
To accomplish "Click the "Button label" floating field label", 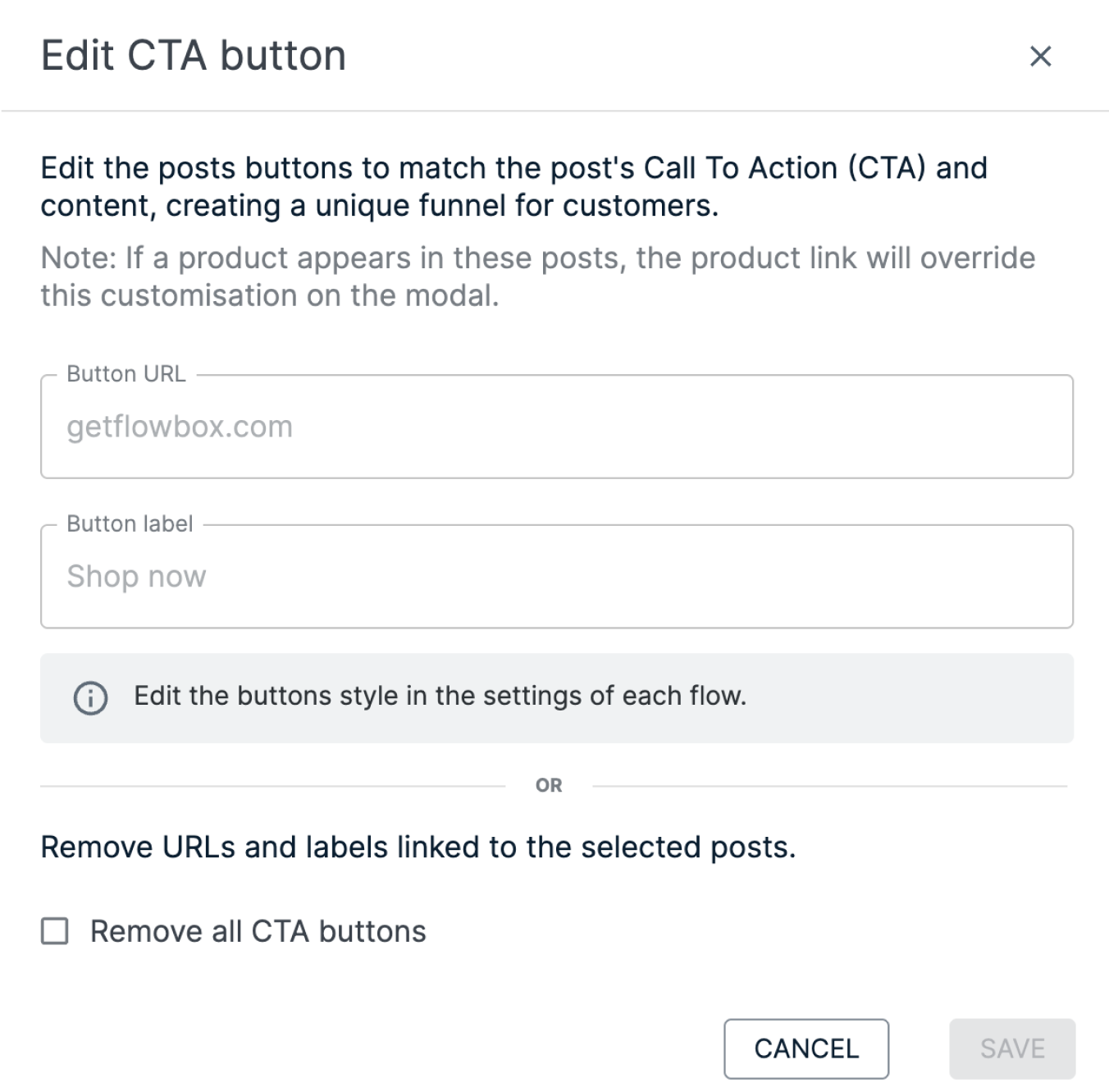I will [130, 523].
